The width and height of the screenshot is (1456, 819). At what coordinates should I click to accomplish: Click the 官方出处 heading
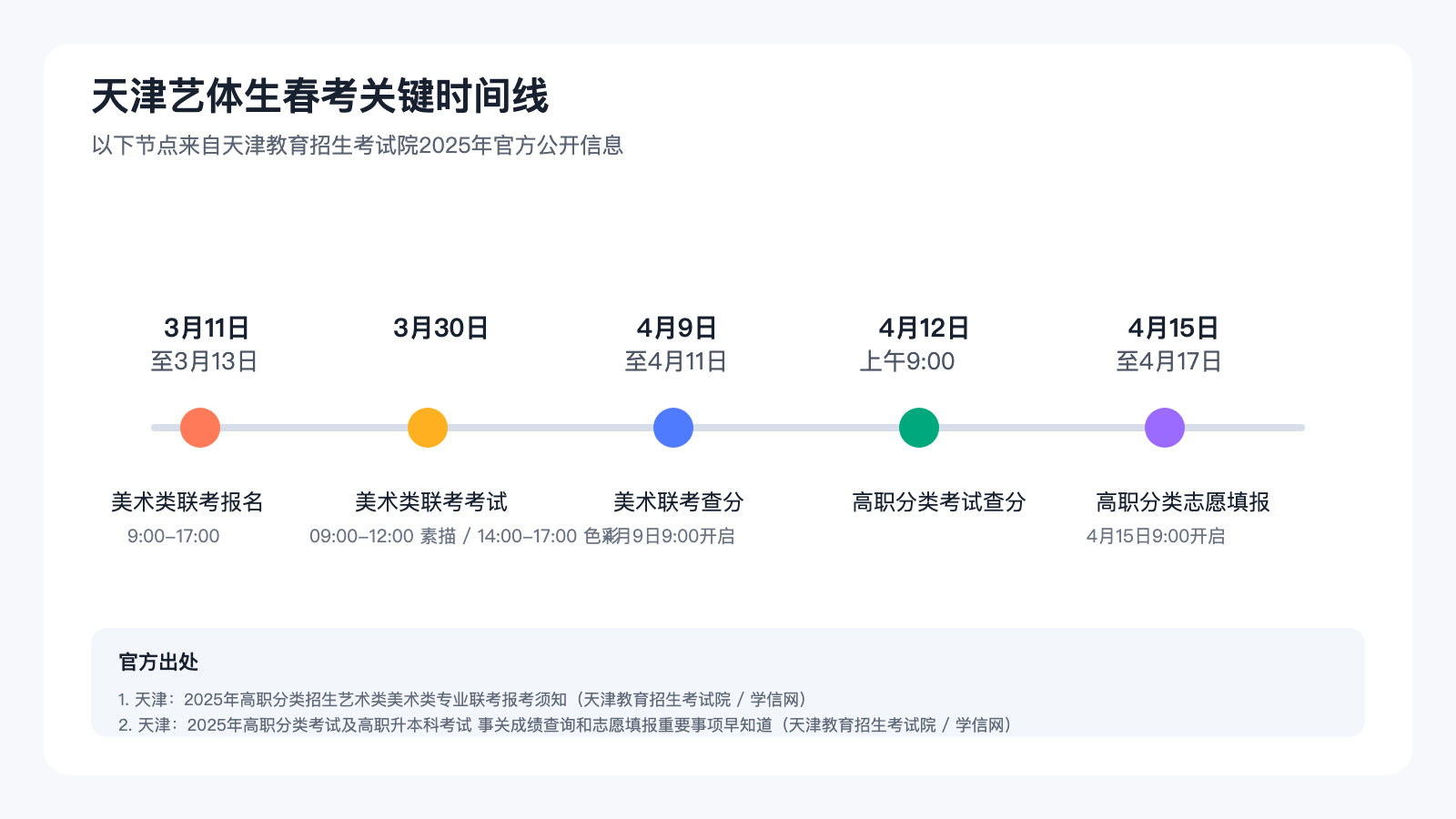click(158, 662)
